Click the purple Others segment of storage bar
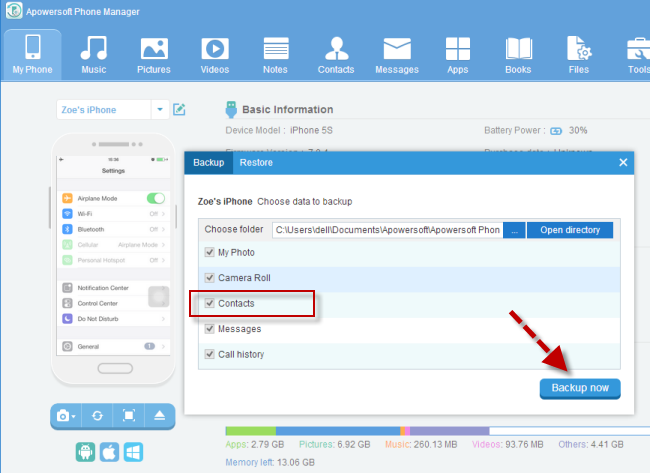Screen dimensions: 650x473 (x=449, y=431)
